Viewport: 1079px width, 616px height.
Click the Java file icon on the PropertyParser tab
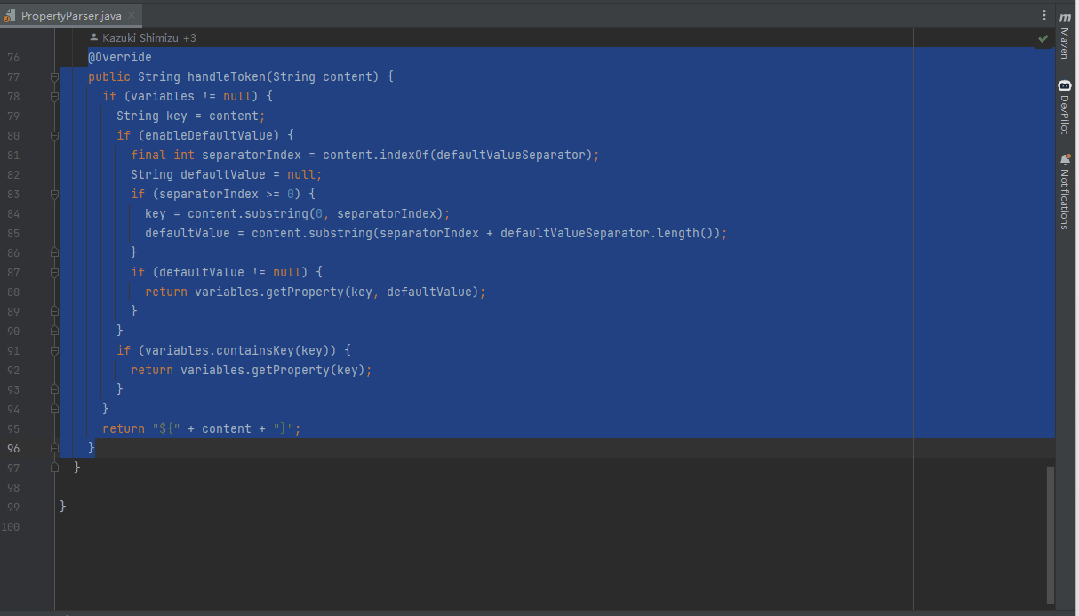[x=10, y=16]
